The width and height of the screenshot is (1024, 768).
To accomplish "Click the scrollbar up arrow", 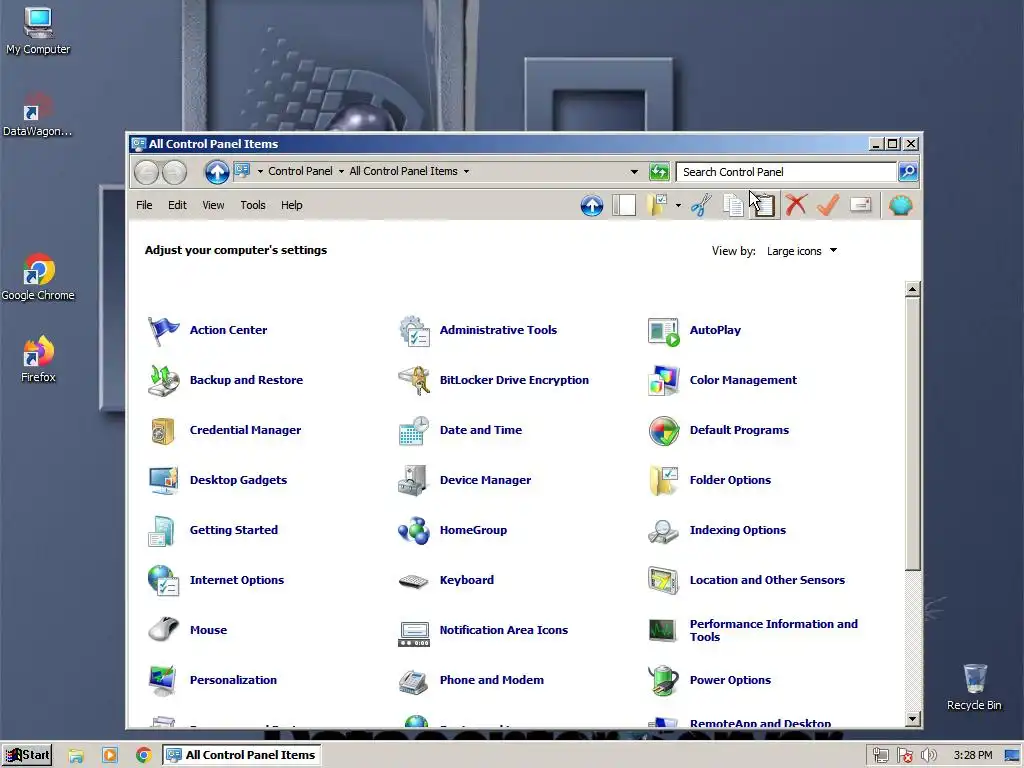I will coord(912,289).
